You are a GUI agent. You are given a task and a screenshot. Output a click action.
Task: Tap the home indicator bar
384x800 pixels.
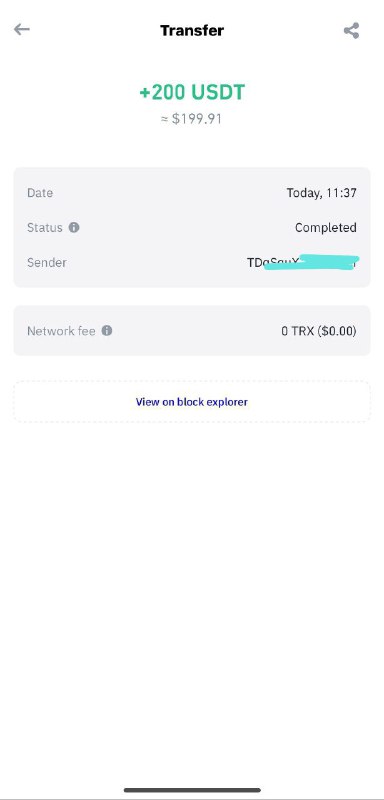point(192,790)
